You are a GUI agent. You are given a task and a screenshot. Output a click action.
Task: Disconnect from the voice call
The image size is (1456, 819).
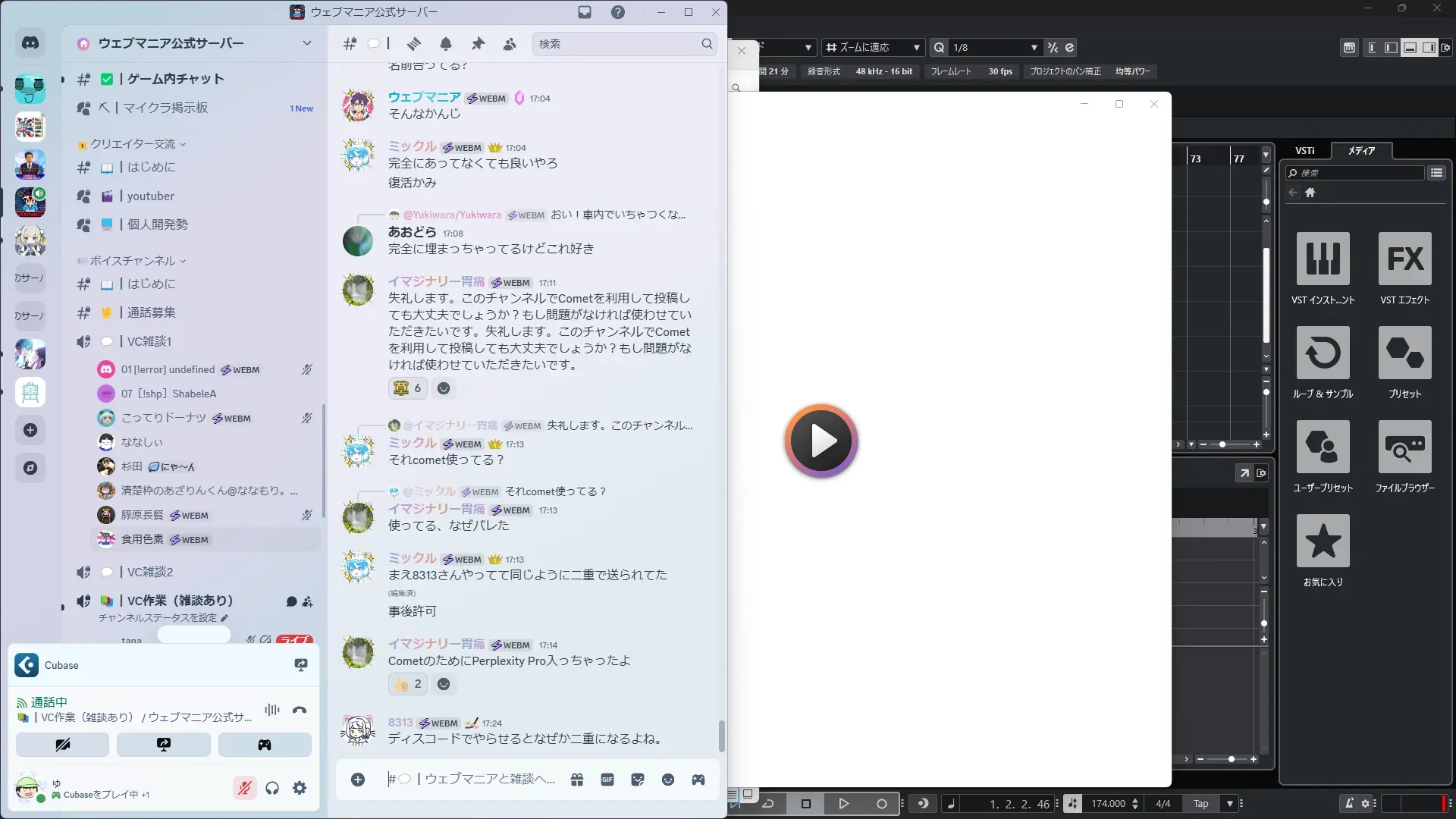click(x=300, y=711)
